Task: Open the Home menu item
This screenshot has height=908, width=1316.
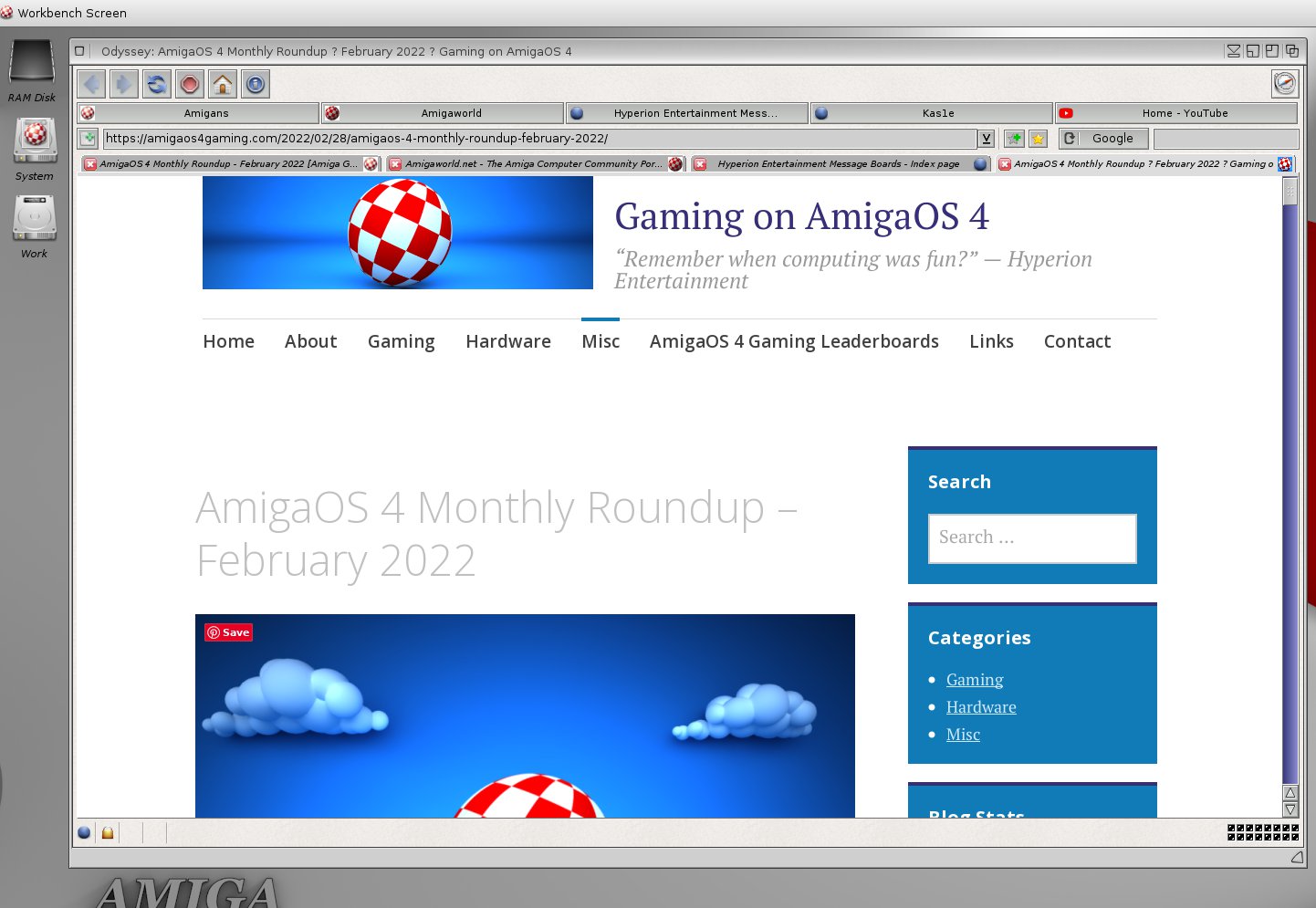Action: point(228,341)
